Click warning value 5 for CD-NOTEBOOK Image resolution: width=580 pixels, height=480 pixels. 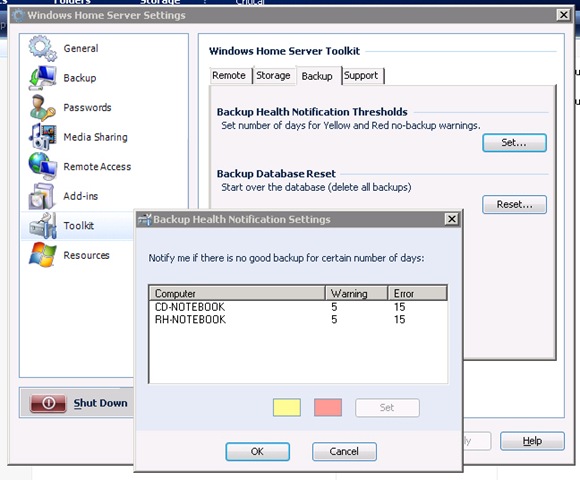coord(334,307)
